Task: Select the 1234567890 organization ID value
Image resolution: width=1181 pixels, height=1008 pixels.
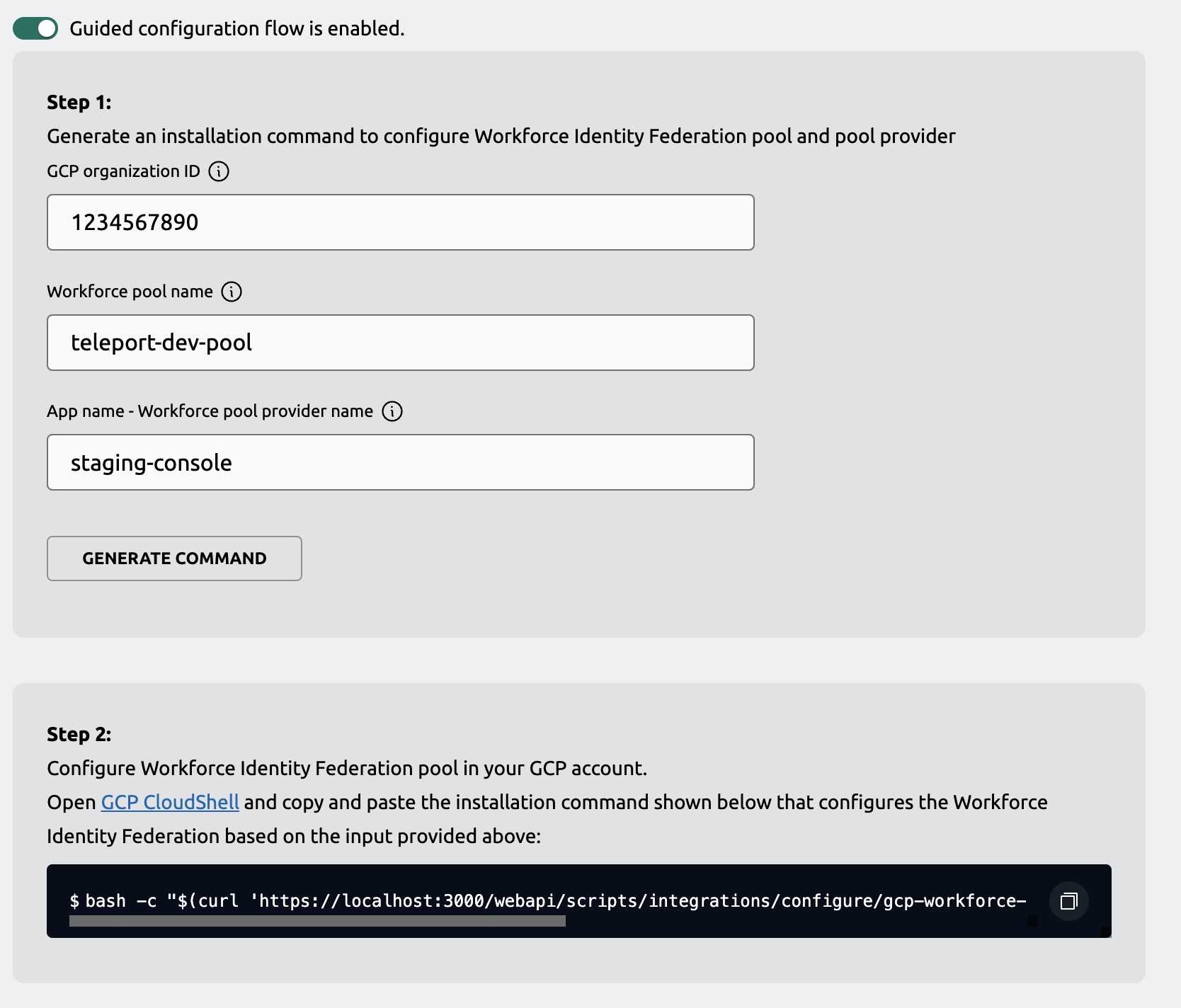Action: point(135,222)
